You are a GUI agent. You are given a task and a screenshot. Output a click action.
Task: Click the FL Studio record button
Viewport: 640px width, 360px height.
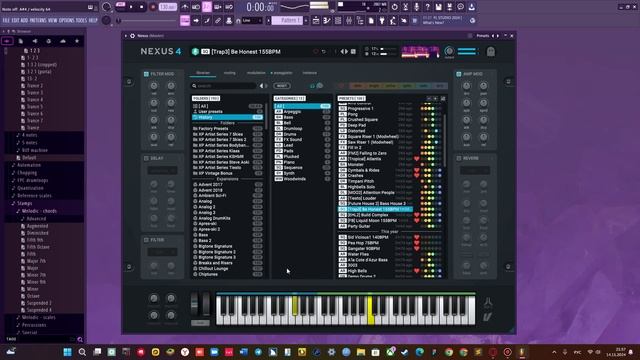coord(153,7)
